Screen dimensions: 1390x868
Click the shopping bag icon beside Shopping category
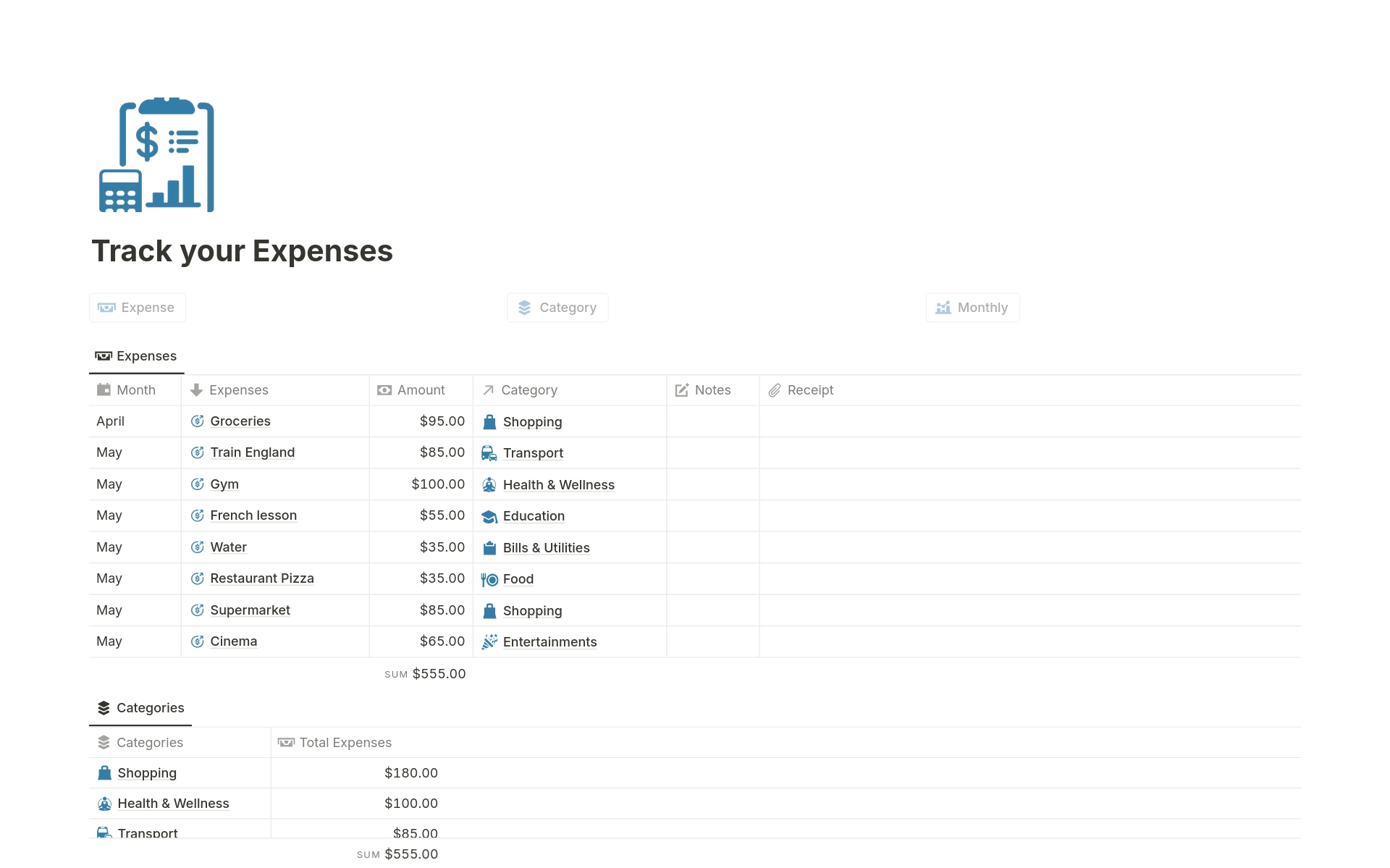489,421
